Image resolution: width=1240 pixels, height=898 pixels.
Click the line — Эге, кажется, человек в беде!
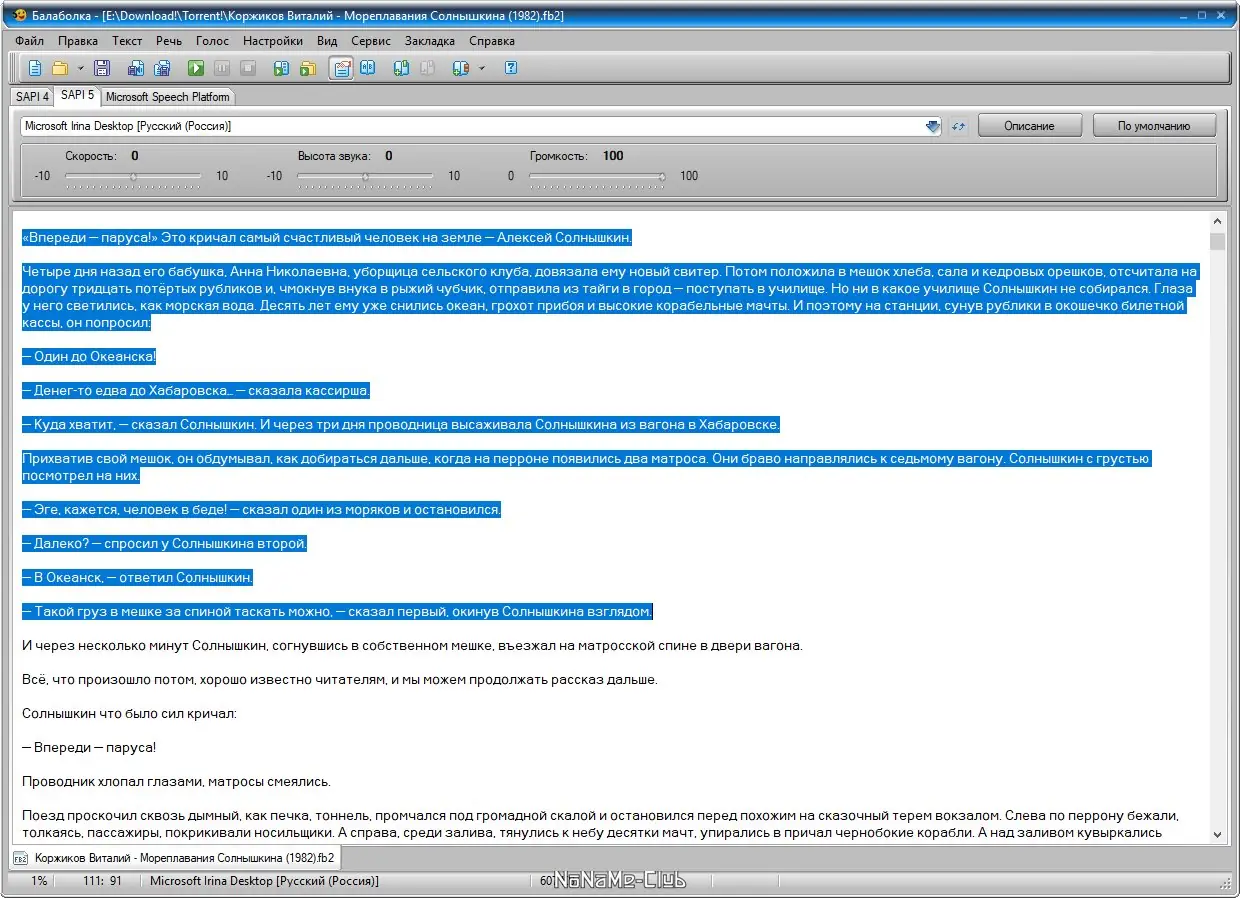[x=261, y=509]
